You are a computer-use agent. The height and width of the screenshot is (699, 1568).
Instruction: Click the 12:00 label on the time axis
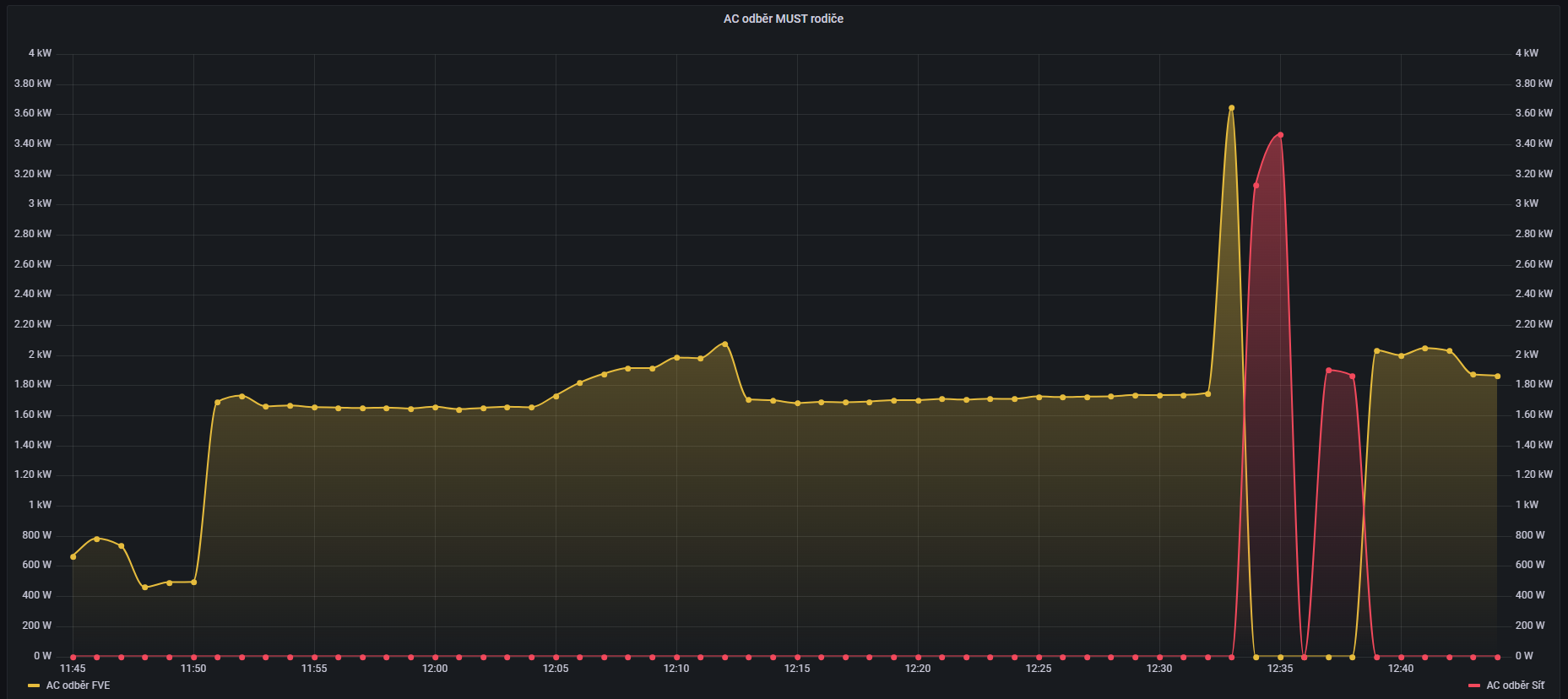(435, 669)
